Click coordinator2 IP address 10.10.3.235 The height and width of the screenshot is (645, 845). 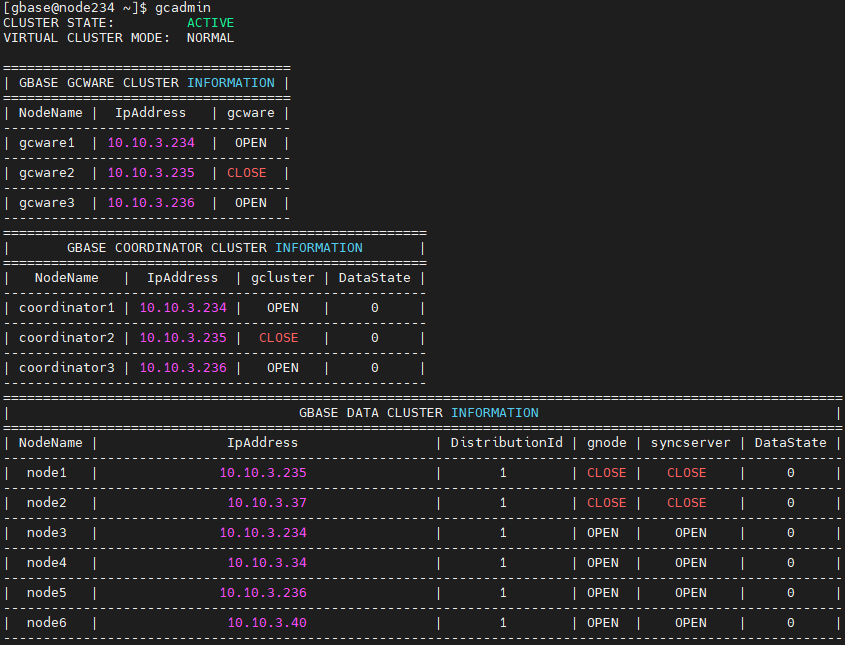tap(183, 338)
